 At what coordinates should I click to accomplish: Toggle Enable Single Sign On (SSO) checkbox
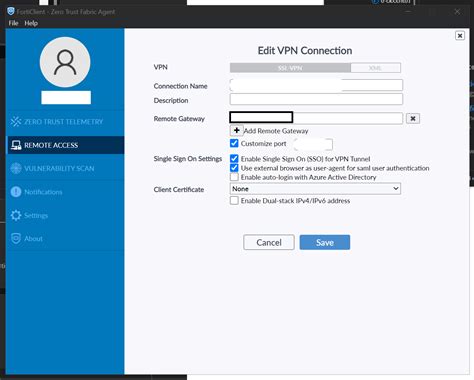(234, 159)
